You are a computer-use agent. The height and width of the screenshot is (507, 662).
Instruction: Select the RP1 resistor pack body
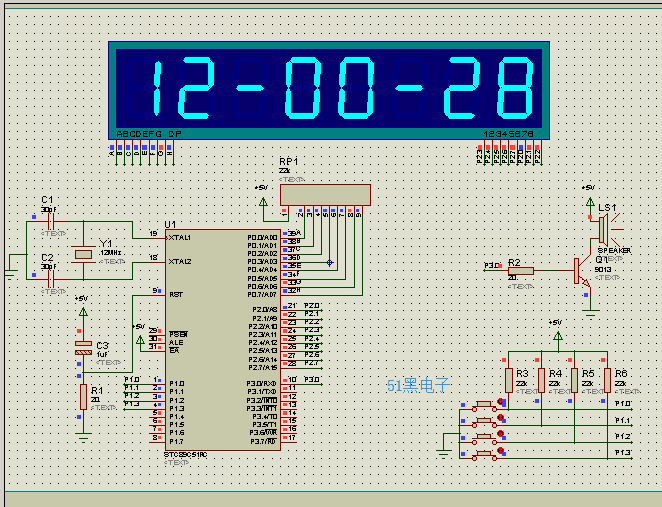326,195
